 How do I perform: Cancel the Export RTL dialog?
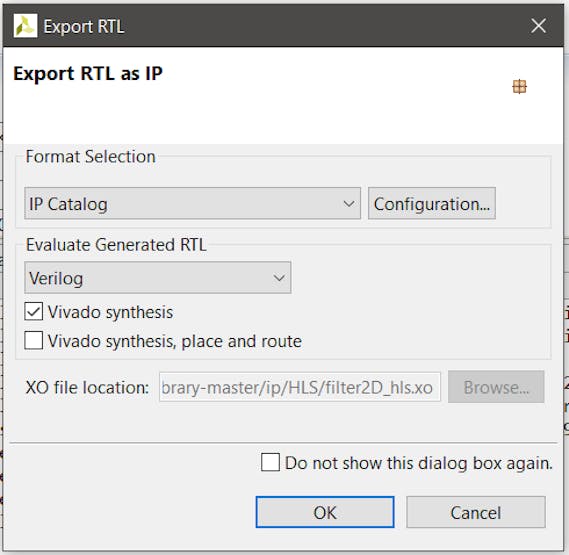476,512
